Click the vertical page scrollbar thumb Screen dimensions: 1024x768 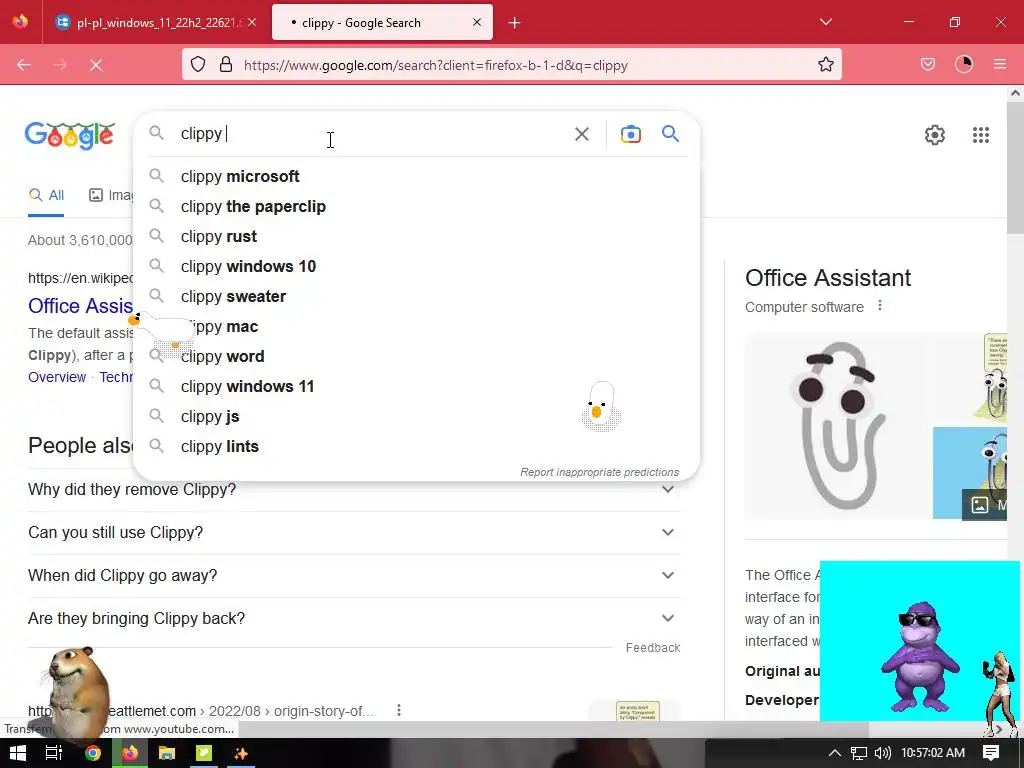pos(1015,168)
